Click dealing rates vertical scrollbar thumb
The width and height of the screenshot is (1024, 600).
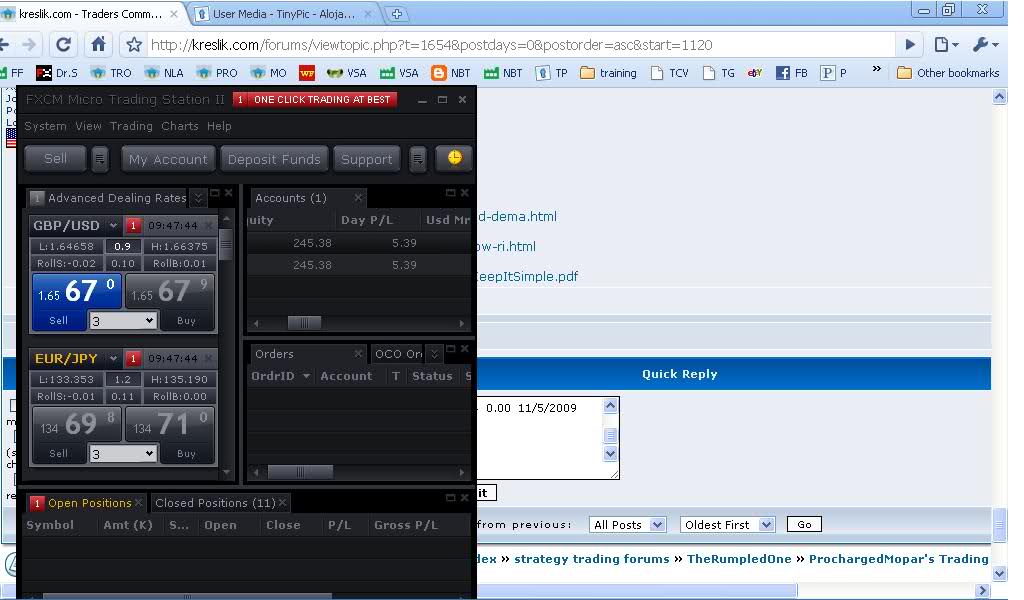click(x=226, y=244)
